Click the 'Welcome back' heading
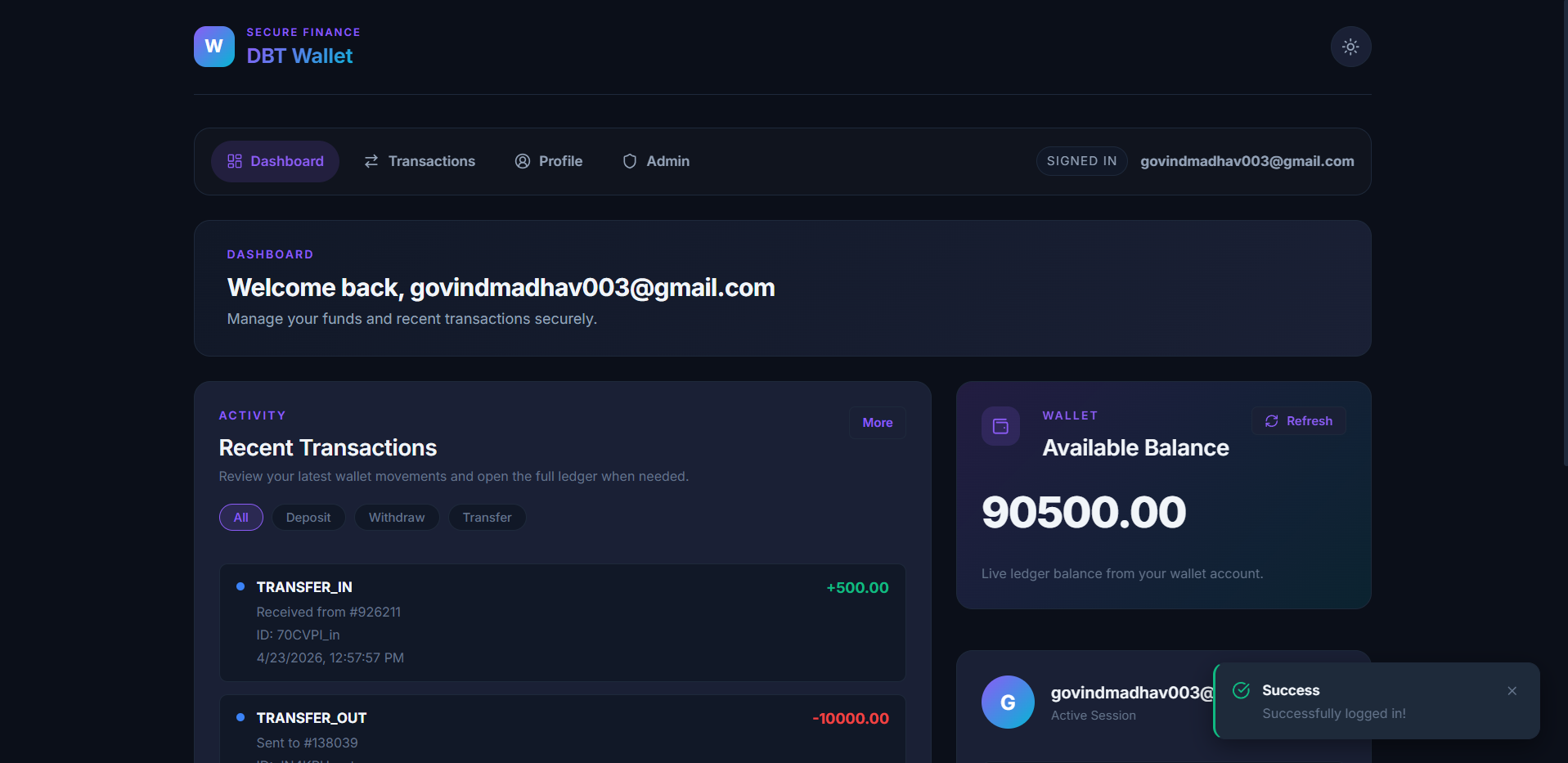Screen dimensions: 1568x763 click(501, 287)
